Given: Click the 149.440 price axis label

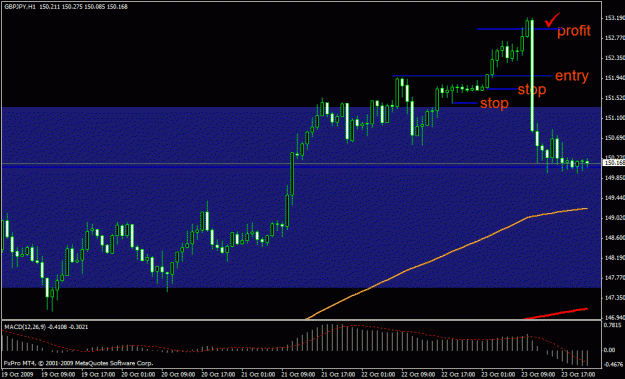Looking at the screenshot, I should 614,198.
